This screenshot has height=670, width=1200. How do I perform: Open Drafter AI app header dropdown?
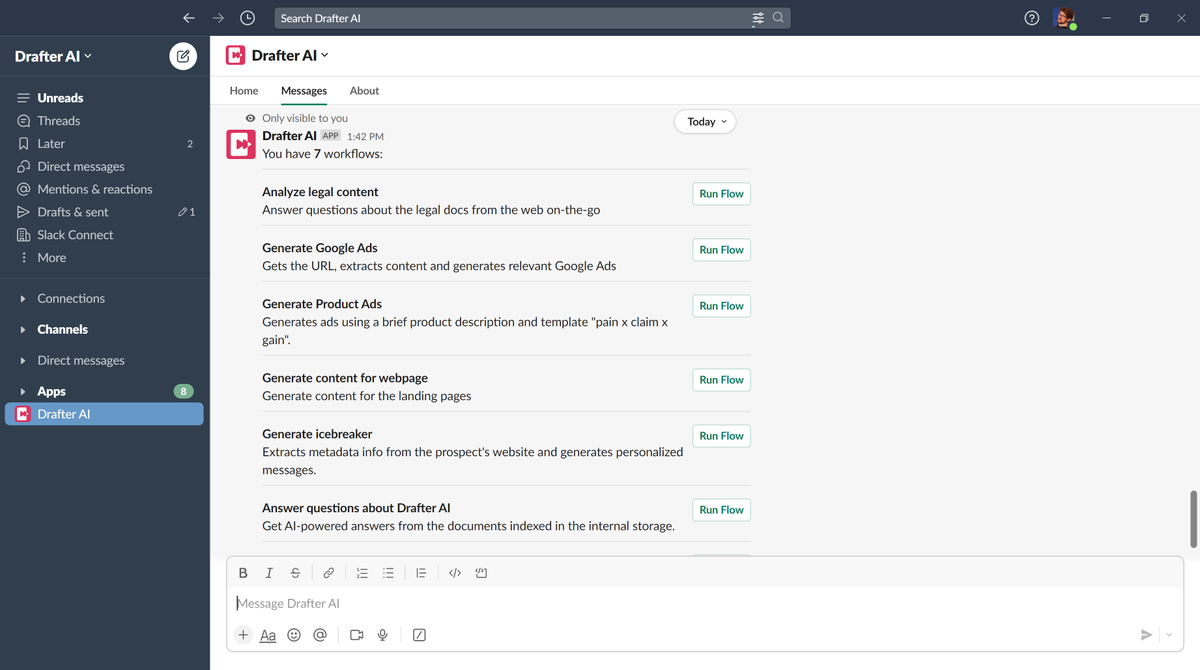tap(290, 56)
